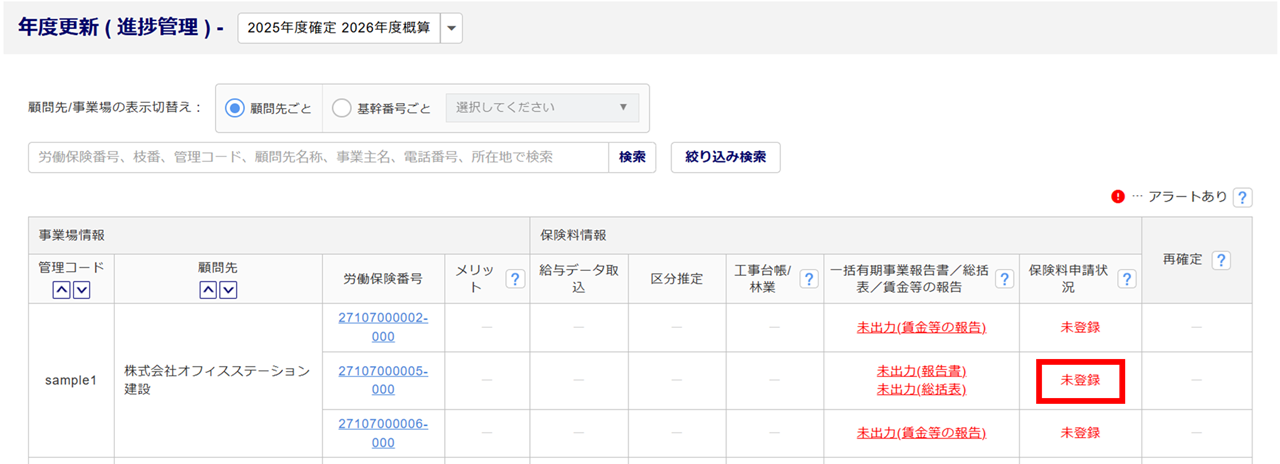This screenshot has width=1280, height=464.
Task: Sort 顧問先 column descending with down arrow
Action: click(229, 289)
